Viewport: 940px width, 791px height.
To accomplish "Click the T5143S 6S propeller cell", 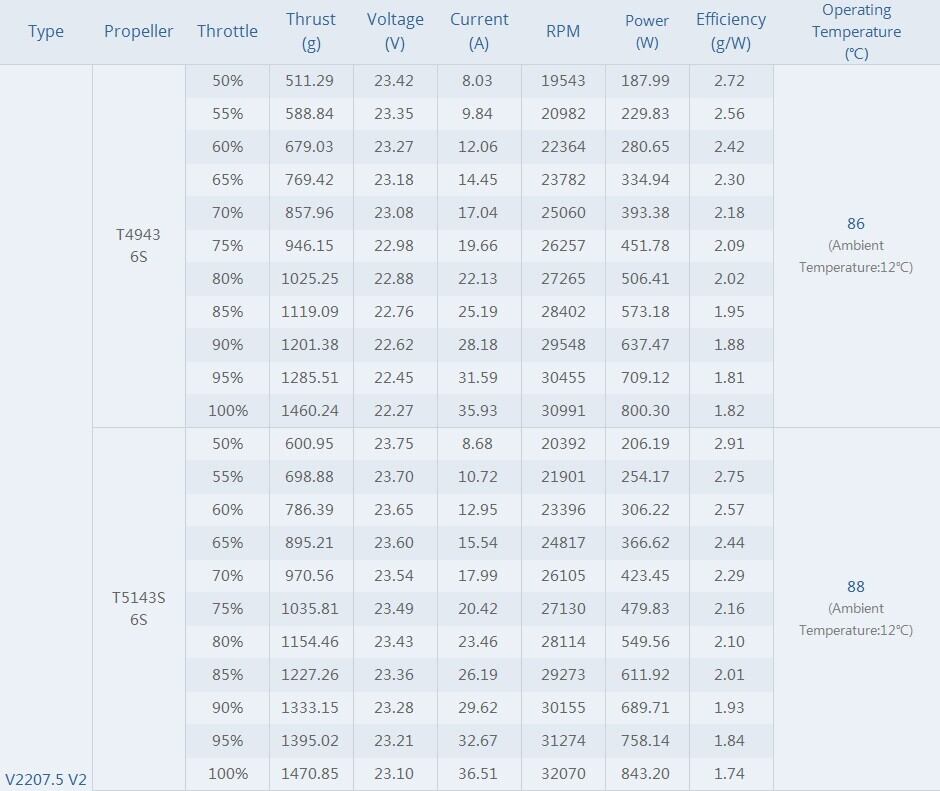I will click(x=139, y=609).
